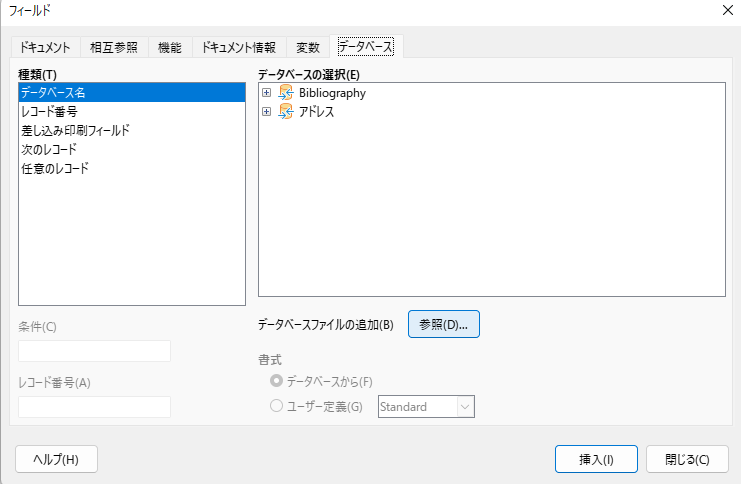The width and height of the screenshot is (741, 484).
Task: Click the Bibliography database icon
Action: coord(285,93)
